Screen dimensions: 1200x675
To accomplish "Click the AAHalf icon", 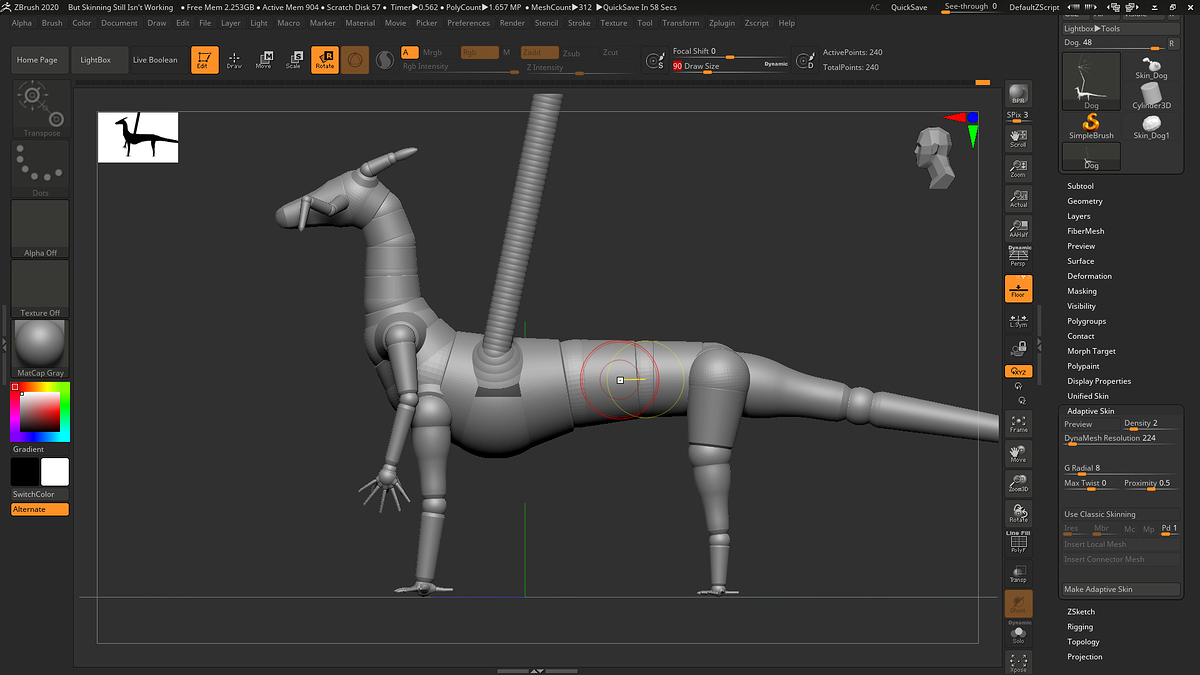I will (1018, 228).
